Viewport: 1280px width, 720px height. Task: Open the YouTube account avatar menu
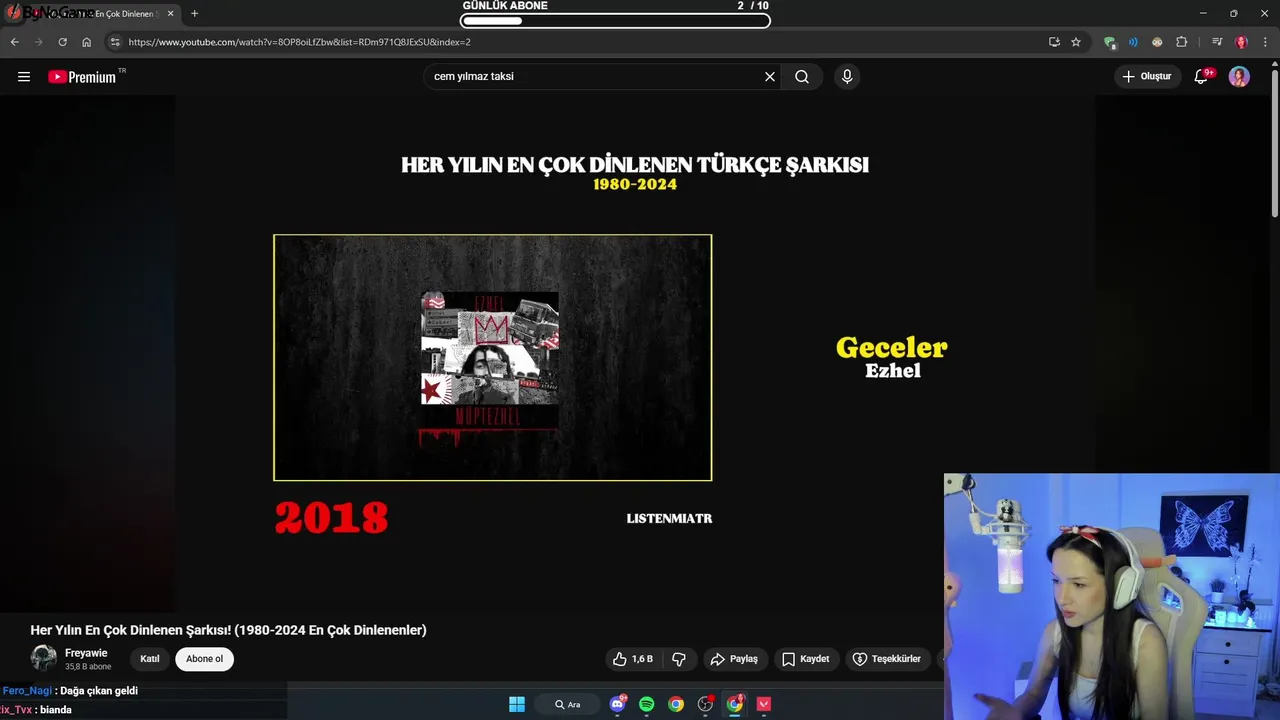tap(1239, 77)
